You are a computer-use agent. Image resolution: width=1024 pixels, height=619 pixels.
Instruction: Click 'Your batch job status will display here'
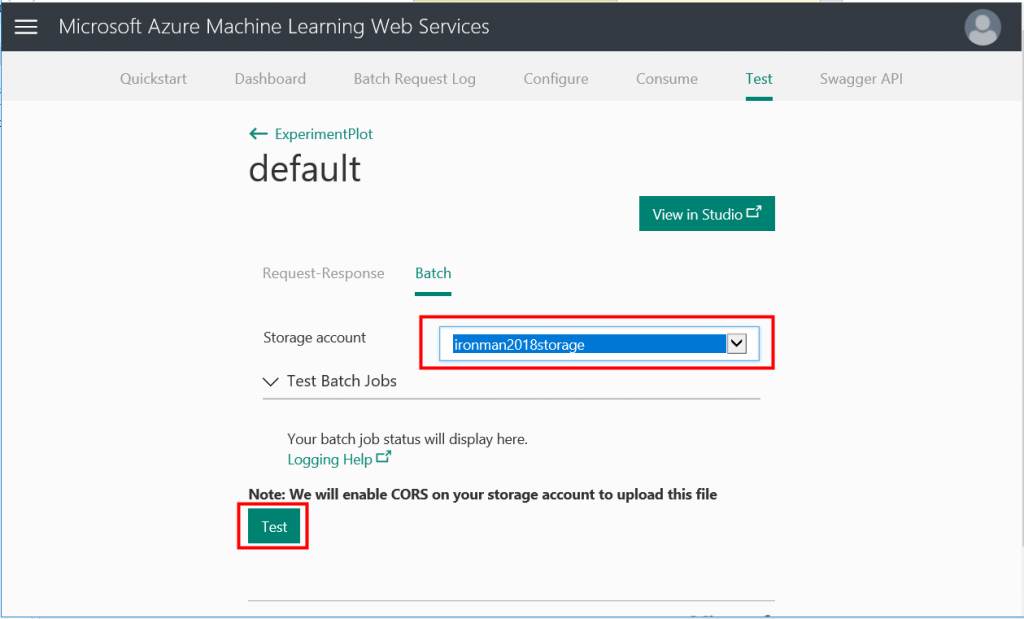coord(408,439)
